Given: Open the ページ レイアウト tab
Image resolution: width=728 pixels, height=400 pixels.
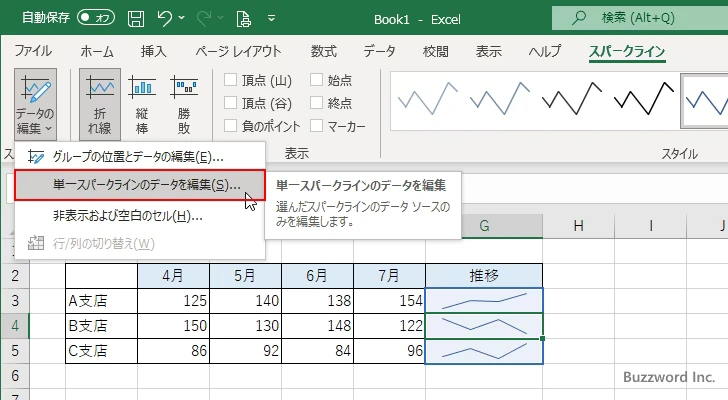Looking at the screenshot, I should 238,51.
